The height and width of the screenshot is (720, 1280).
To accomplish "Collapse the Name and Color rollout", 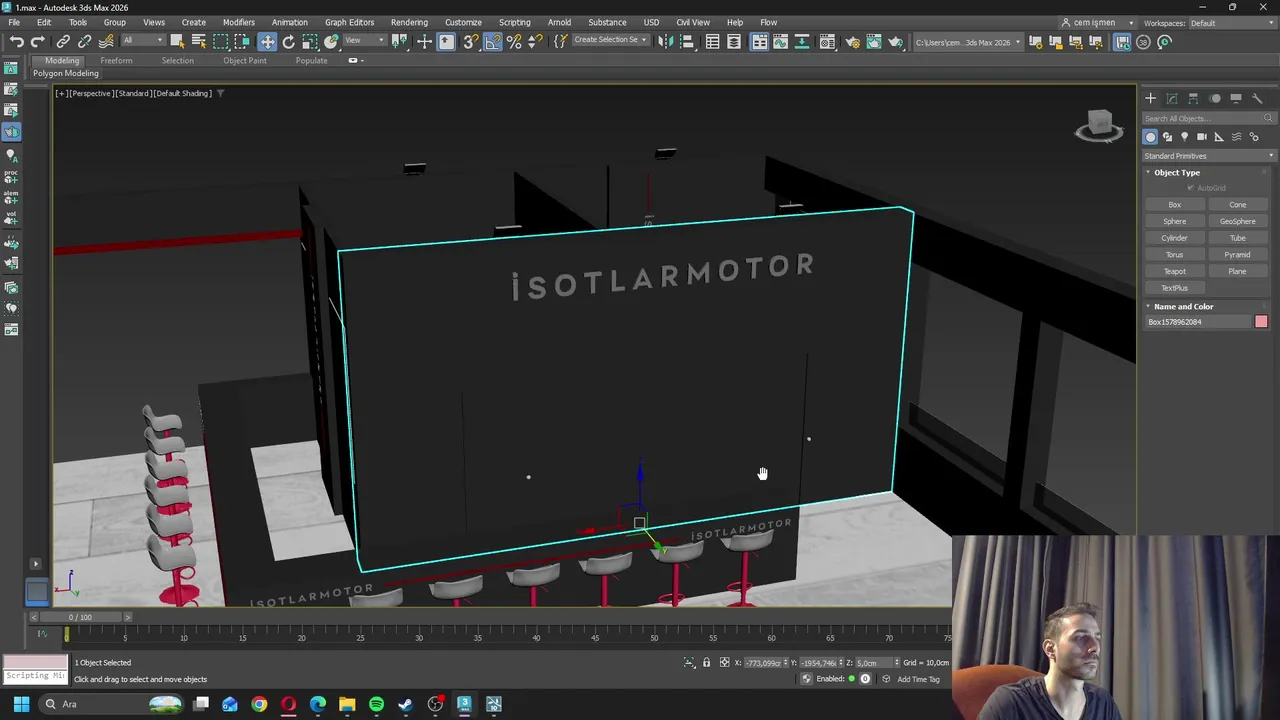I will tap(1183, 307).
